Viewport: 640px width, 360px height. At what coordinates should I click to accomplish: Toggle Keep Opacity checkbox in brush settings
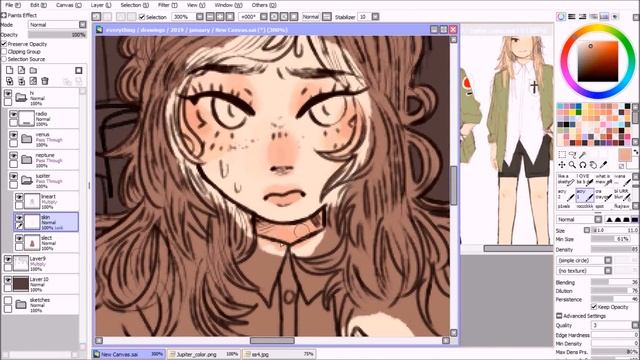tap(594, 307)
